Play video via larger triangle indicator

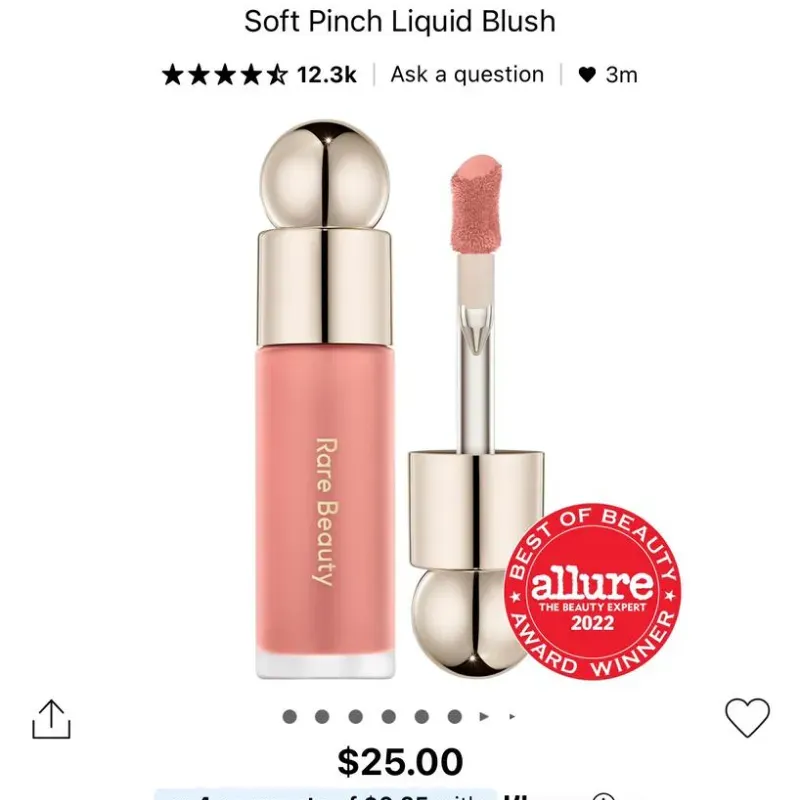[x=484, y=716]
